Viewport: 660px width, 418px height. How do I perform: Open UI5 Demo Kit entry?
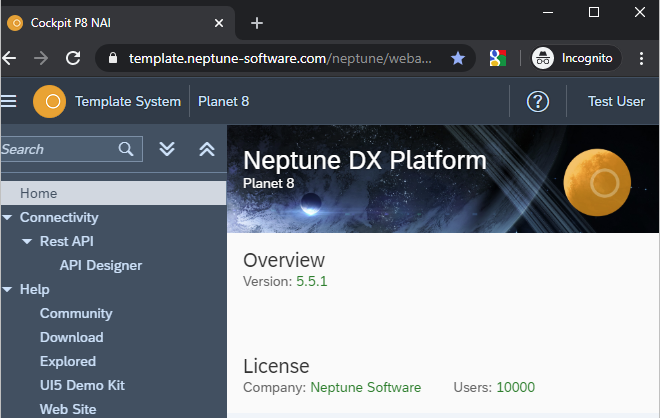click(82, 385)
